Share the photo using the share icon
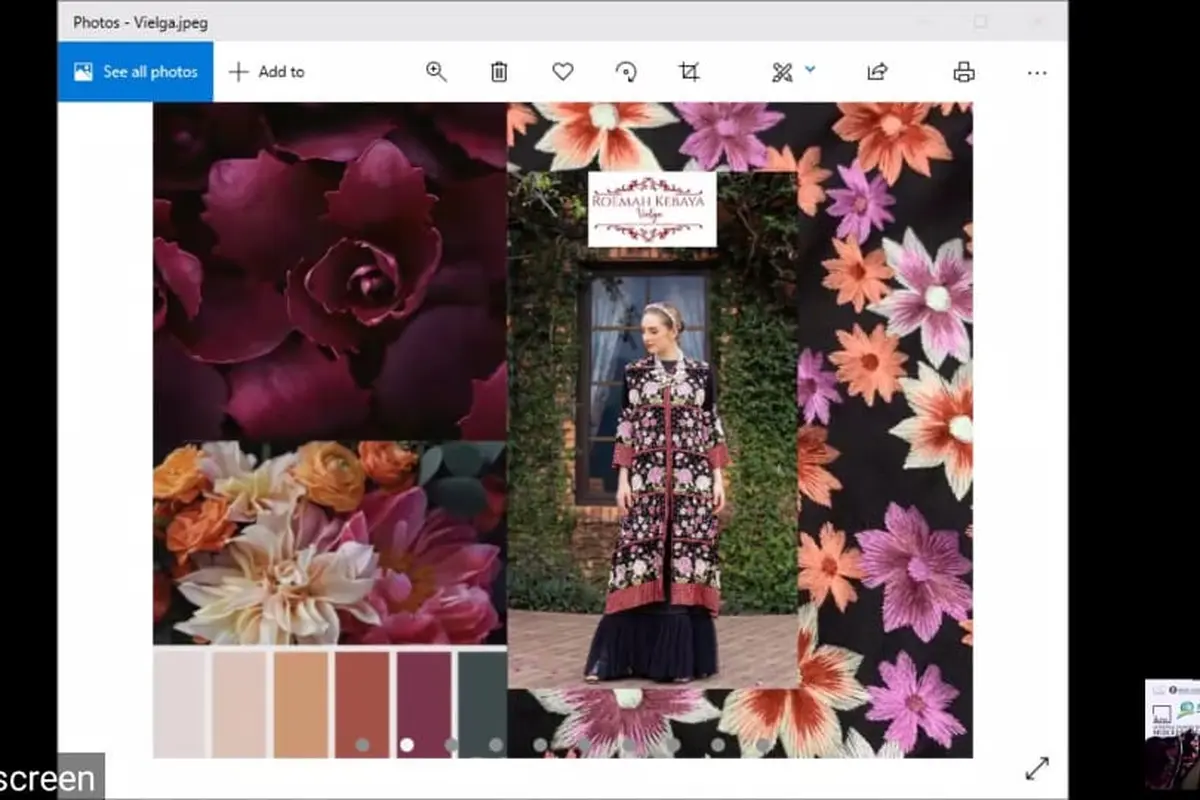1200x800 pixels. (x=877, y=72)
